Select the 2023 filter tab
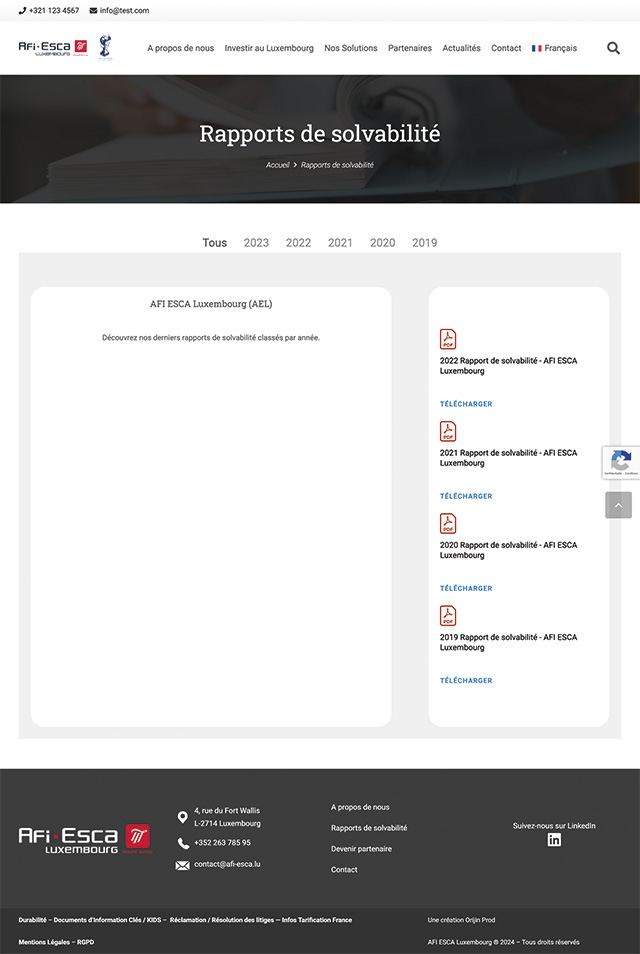Viewport: 640px width, 954px height. point(256,243)
